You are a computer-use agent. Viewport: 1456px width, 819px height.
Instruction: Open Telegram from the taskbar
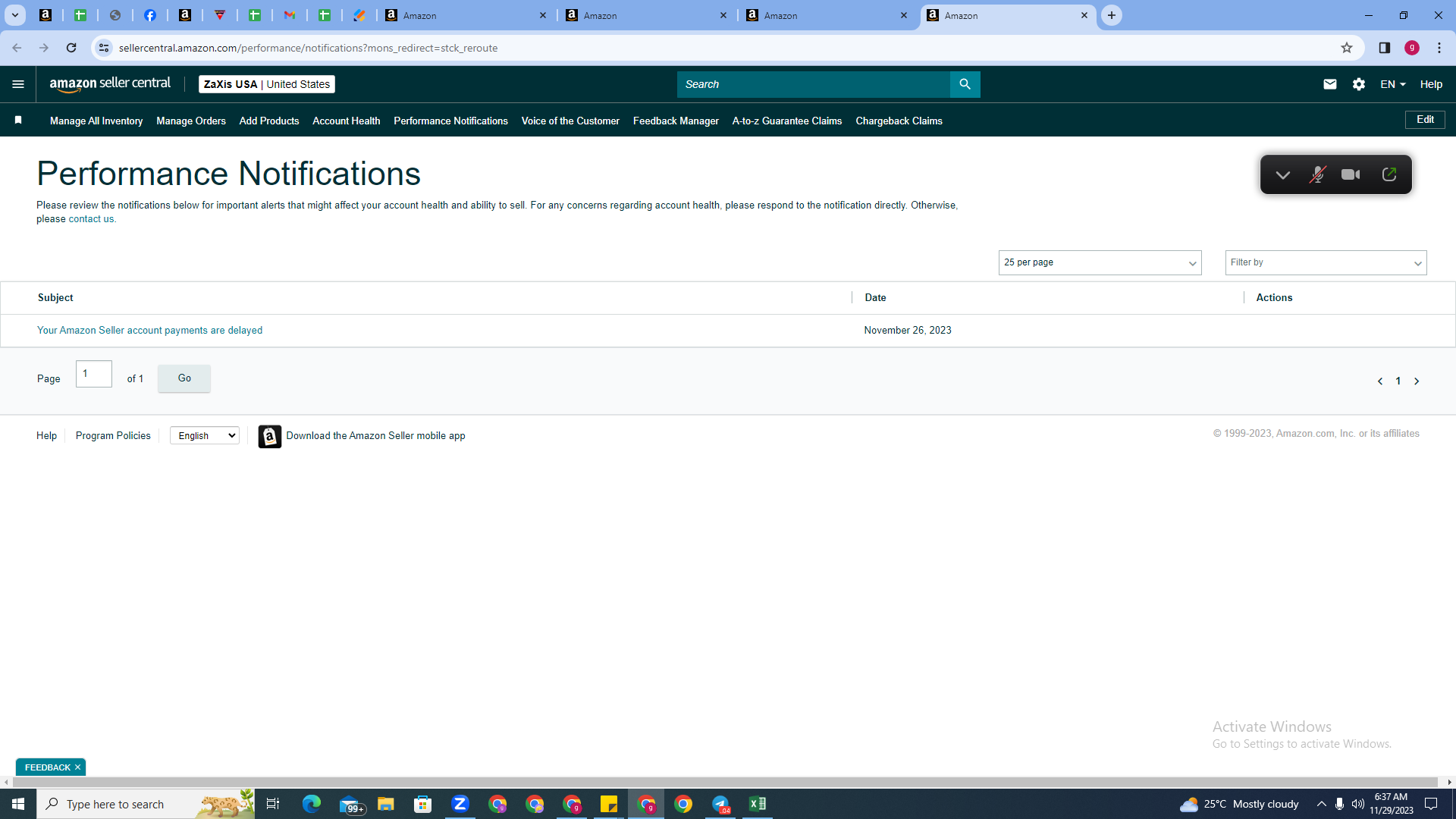(x=720, y=804)
